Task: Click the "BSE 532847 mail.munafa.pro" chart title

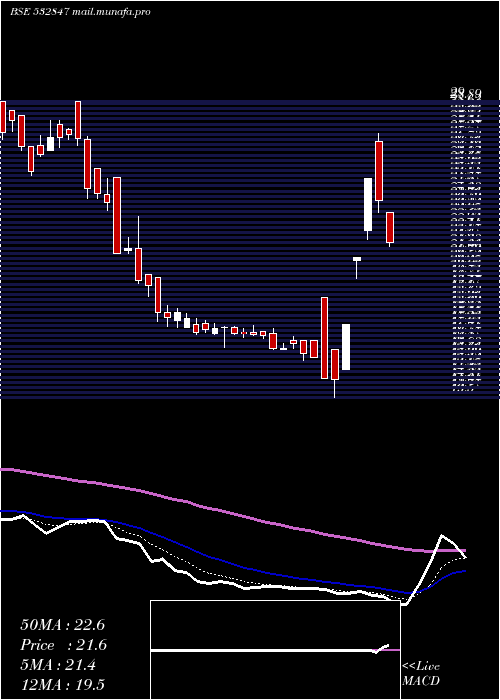Action: coord(80,12)
